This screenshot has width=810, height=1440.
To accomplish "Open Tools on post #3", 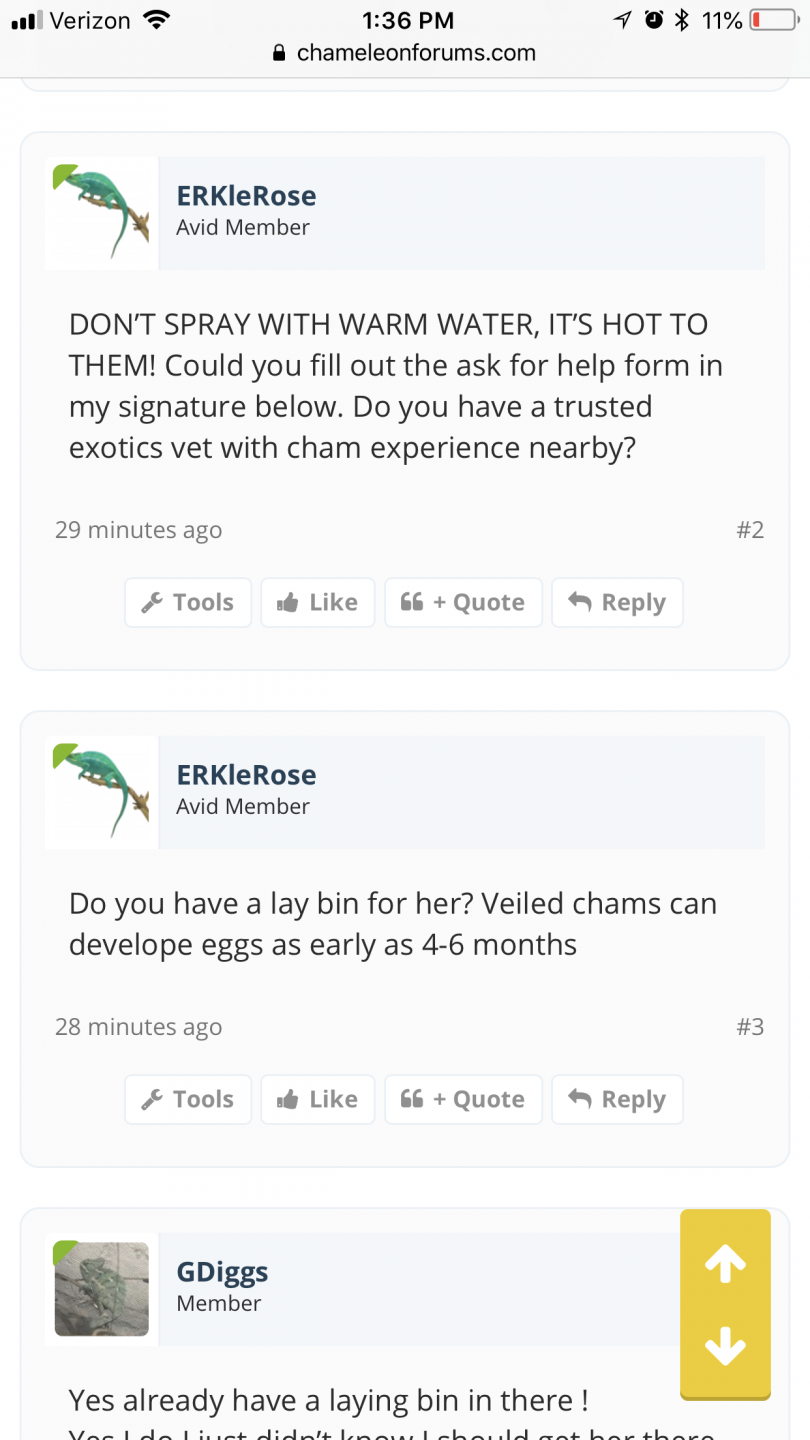I will tap(188, 1099).
